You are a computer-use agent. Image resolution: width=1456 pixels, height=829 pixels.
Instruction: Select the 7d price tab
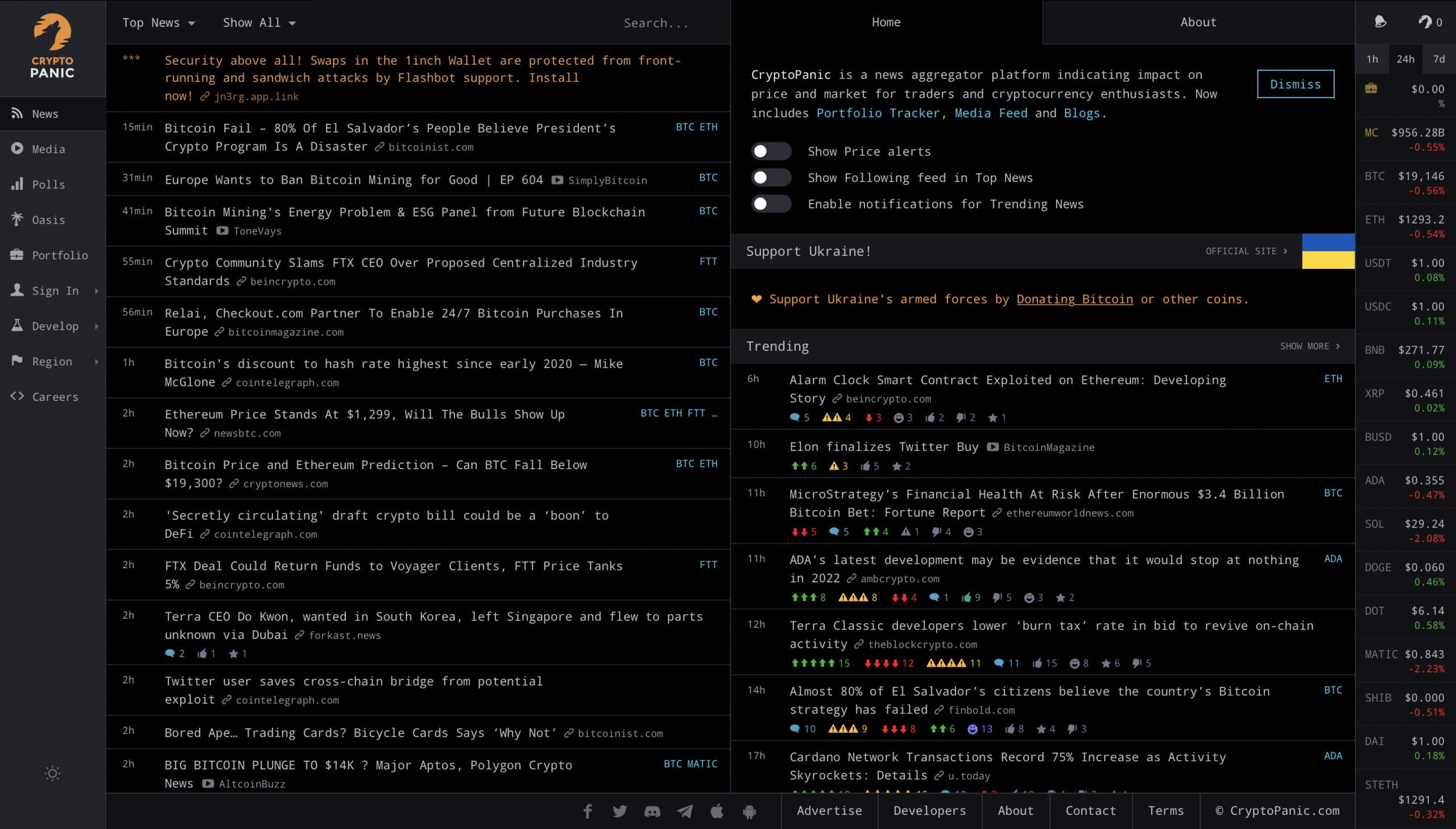(1439, 59)
